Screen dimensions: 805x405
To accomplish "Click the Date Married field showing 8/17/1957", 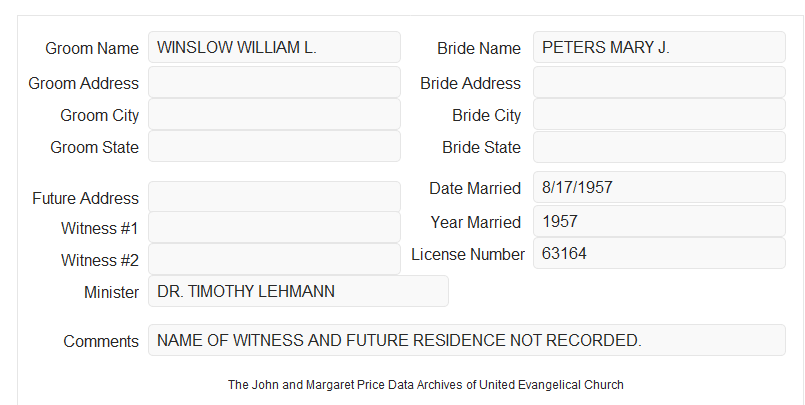I will pyautogui.click(x=659, y=187).
